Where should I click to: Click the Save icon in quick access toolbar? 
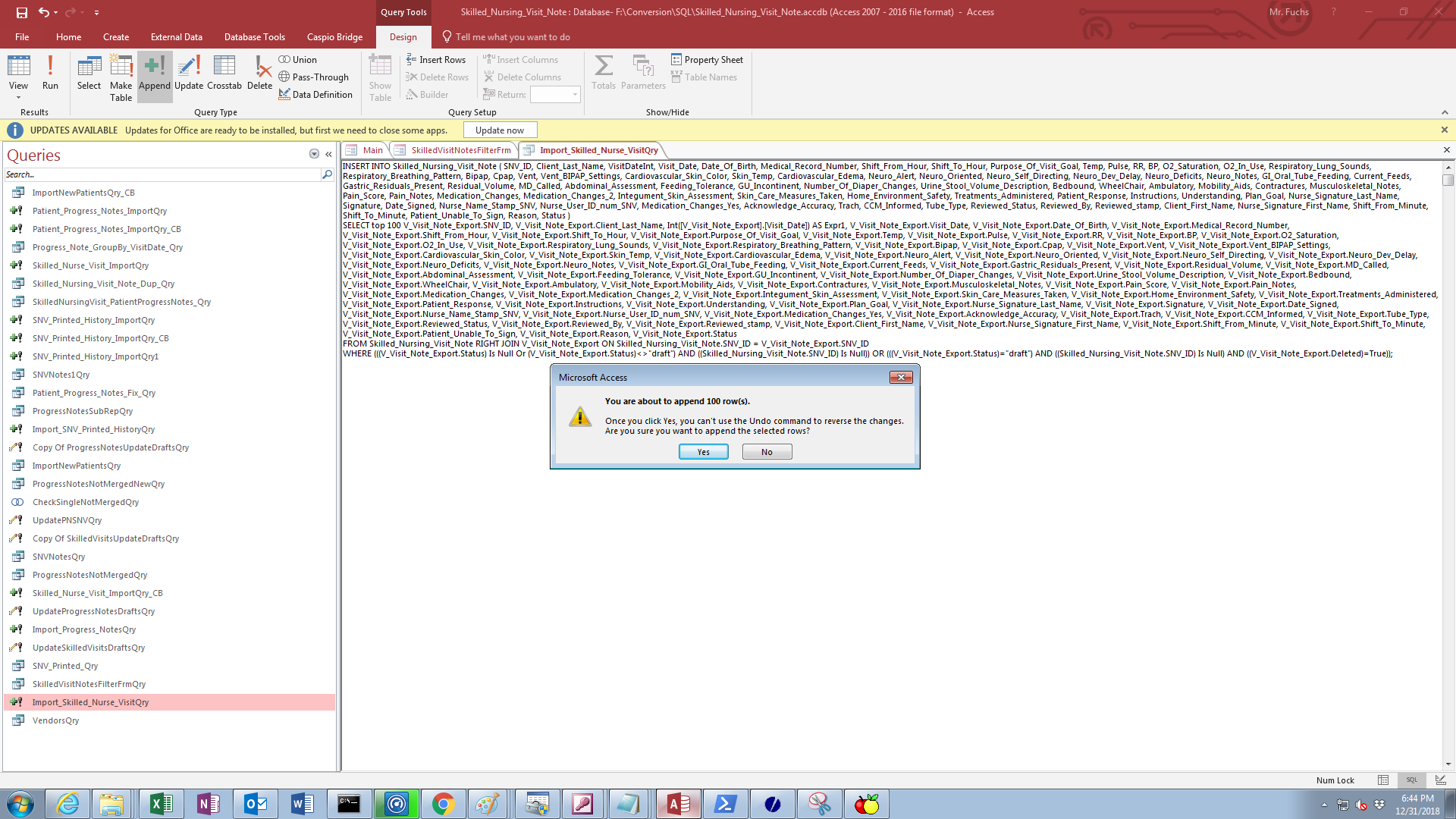coord(21,12)
